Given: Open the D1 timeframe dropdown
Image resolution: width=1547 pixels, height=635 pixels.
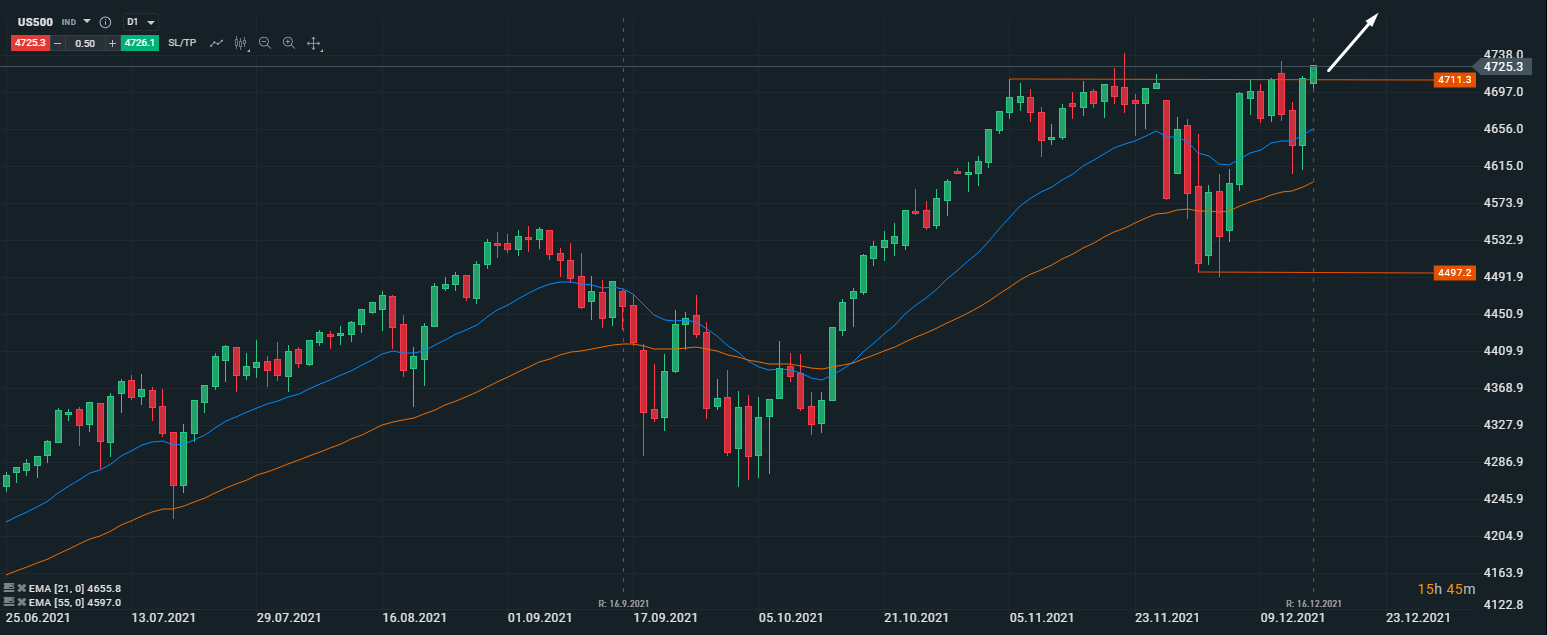Looking at the screenshot, I should [138, 21].
